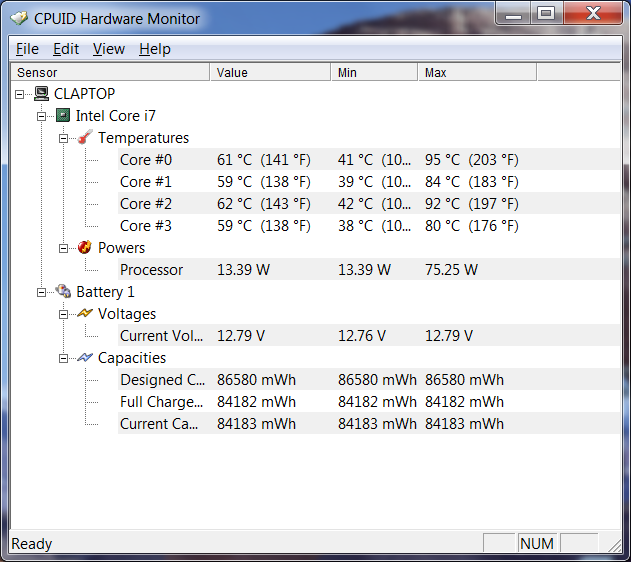Select the CLAPTOP computer icon
631x562 pixels.
coord(41,94)
